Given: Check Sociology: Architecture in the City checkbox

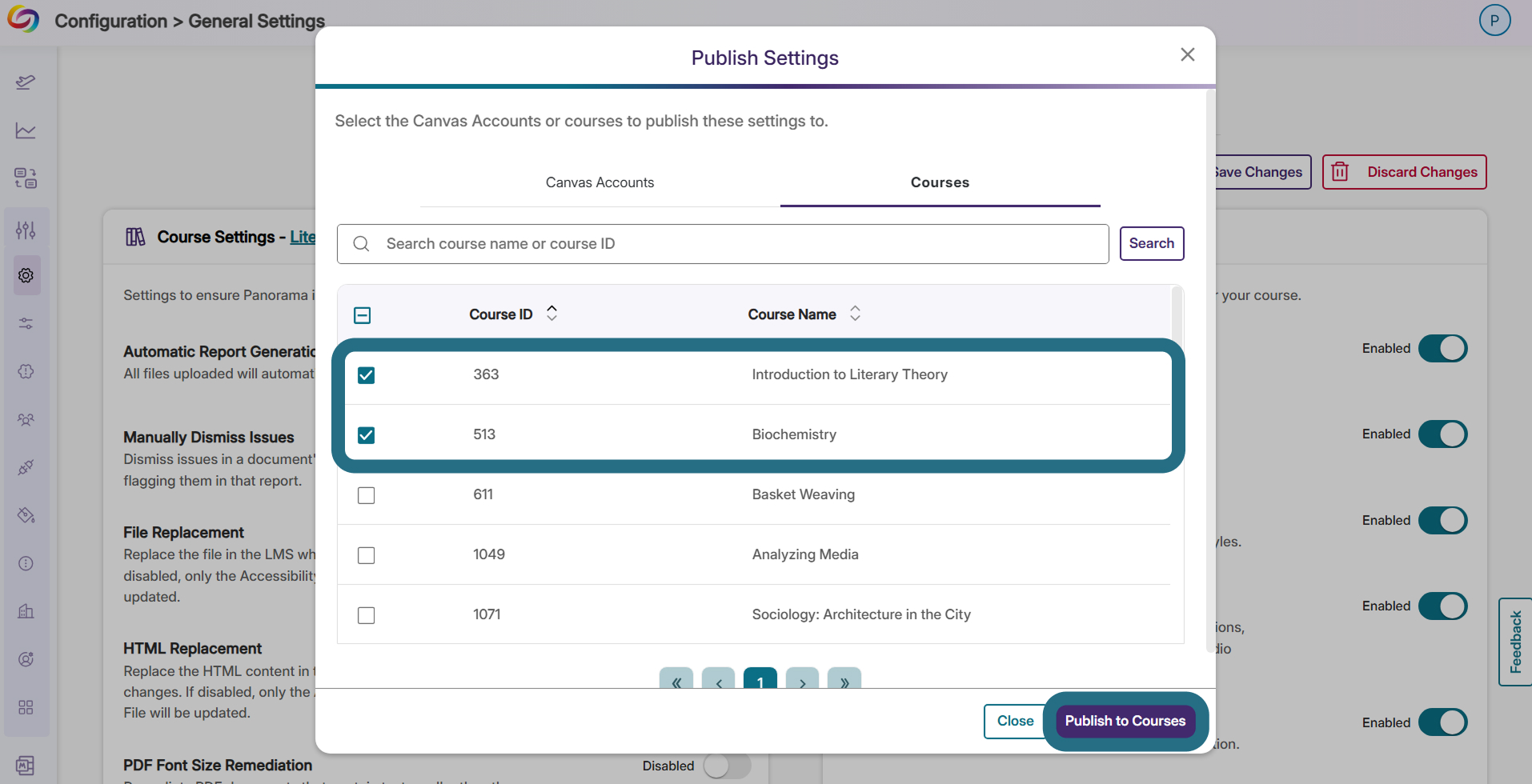Looking at the screenshot, I should point(366,615).
